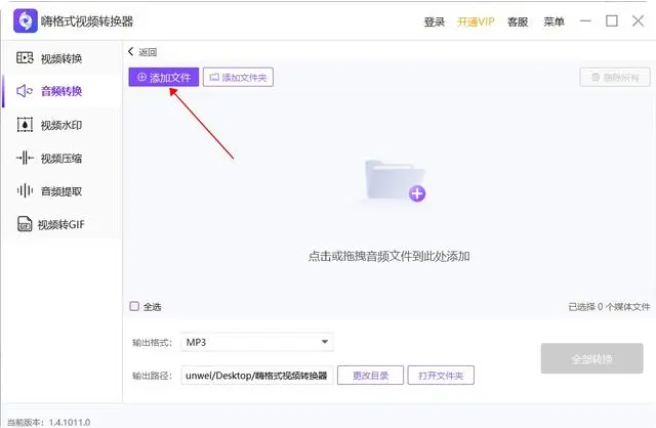656x428 pixels.
Task: Click the 全部转换 button
Action: point(592,359)
